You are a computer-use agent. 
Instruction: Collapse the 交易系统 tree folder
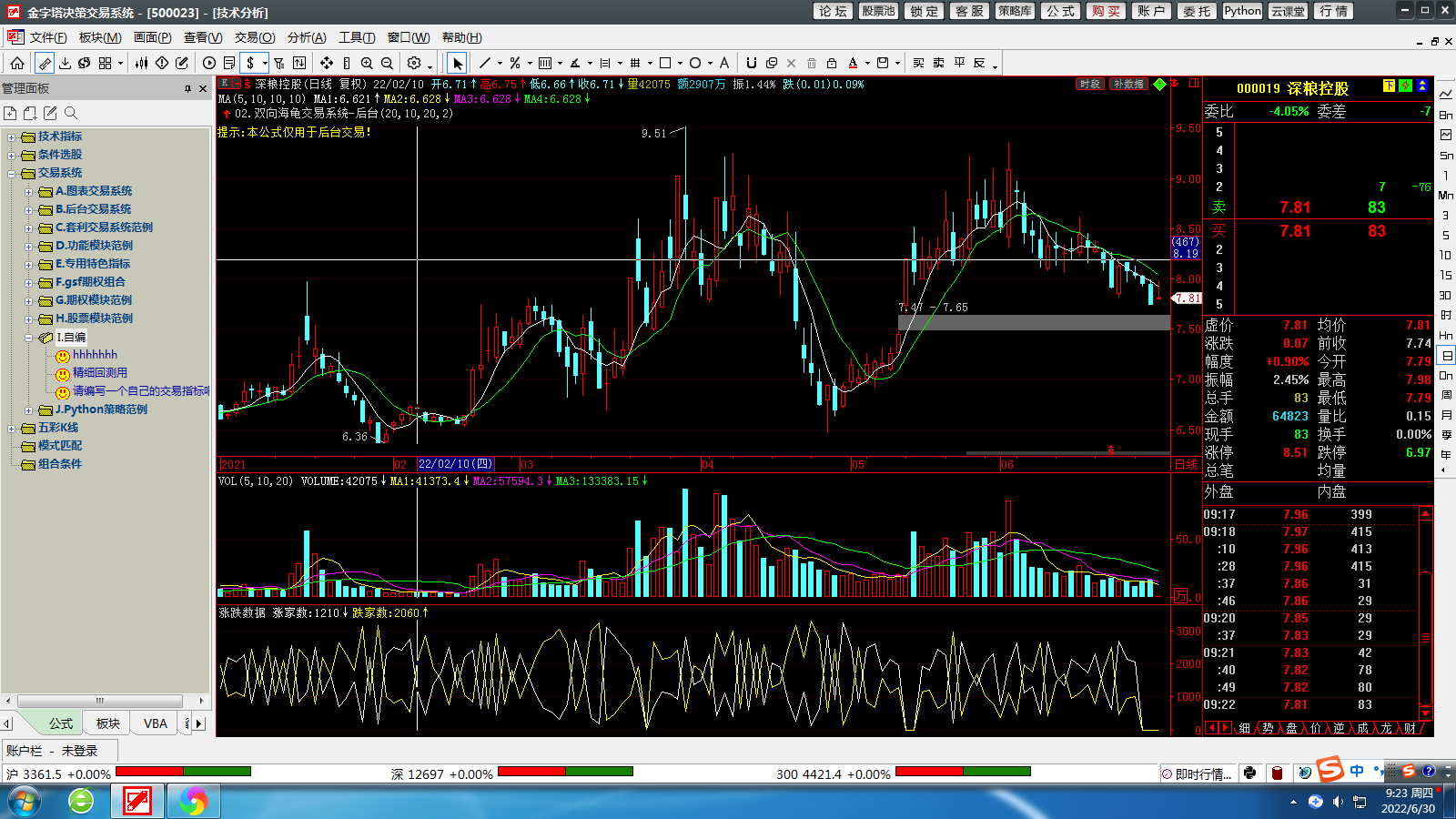[12, 174]
